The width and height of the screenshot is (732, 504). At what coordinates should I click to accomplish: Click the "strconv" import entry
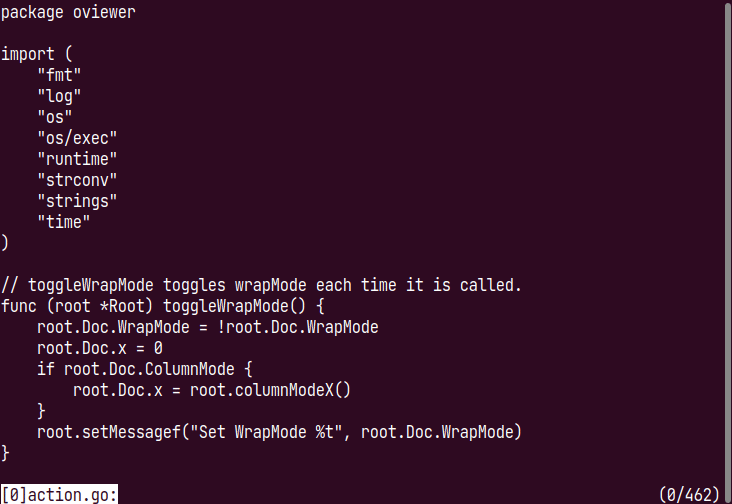(x=77, y=180)
